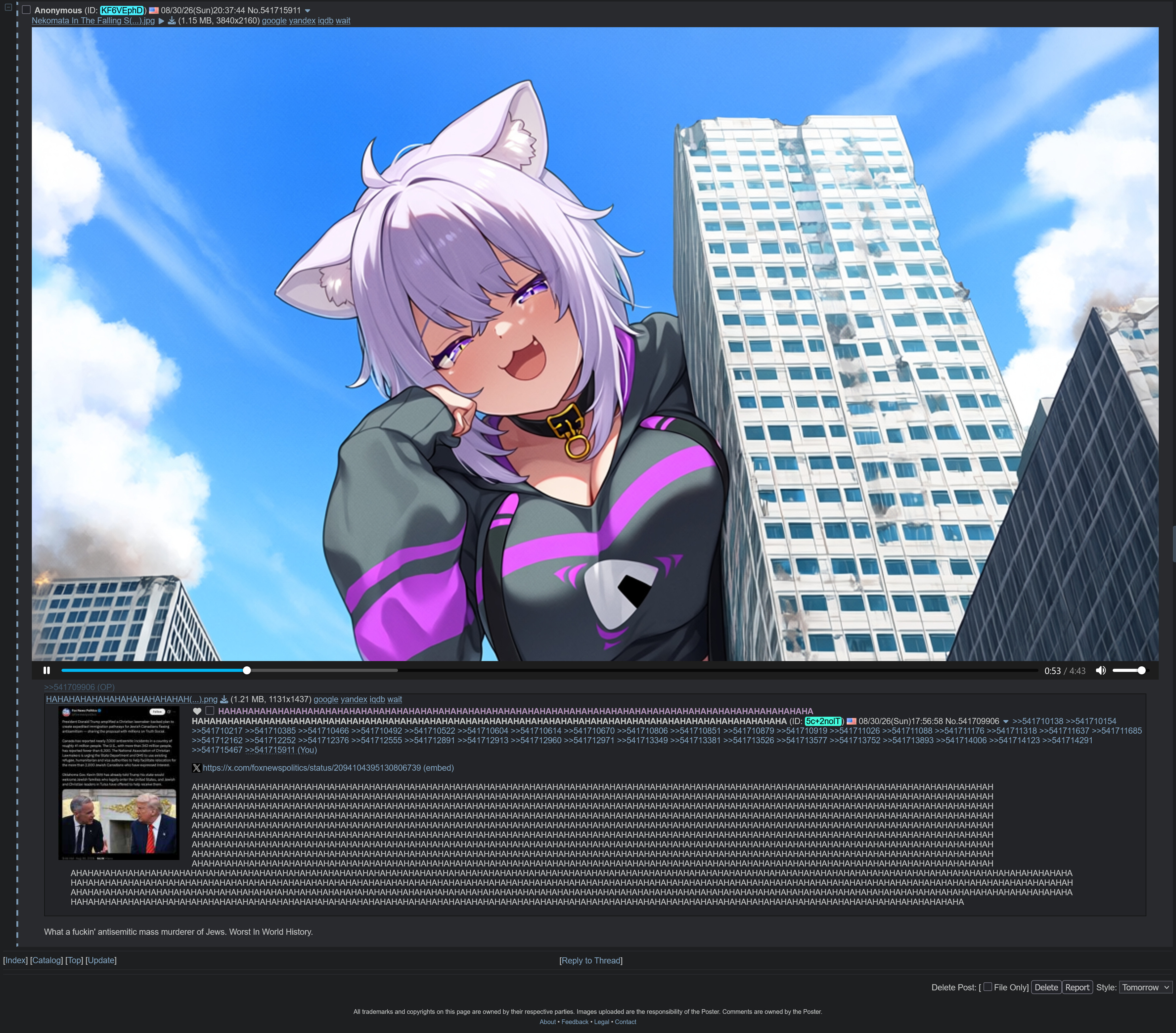The height and width of the screenshot is (1033, 1176).
Task: Update the thread
Action: [101, 960]
